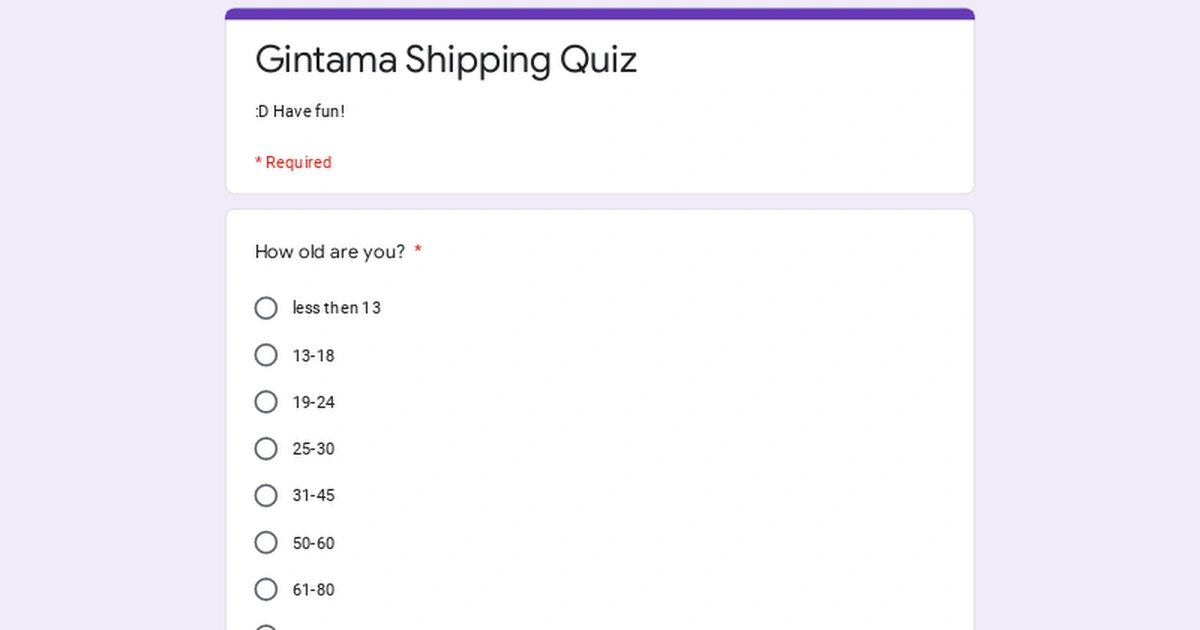Click the ':D Have fun!' description text

299,111
